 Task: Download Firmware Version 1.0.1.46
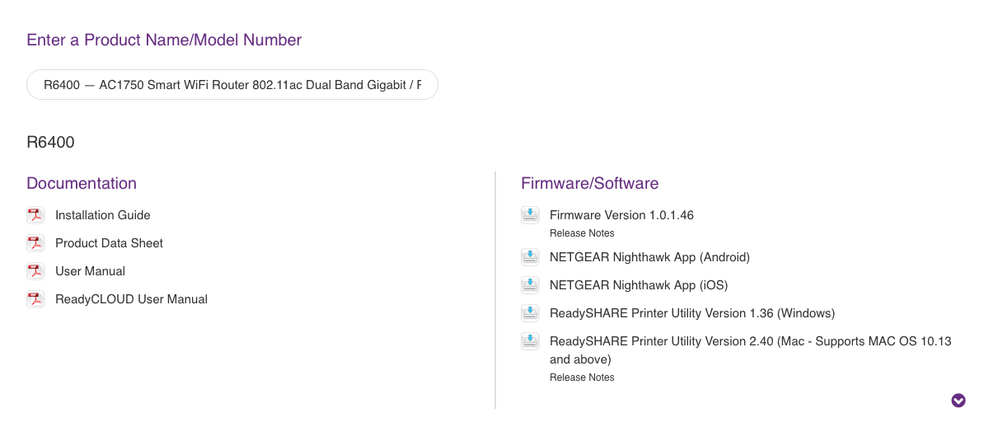pos(621,215)
